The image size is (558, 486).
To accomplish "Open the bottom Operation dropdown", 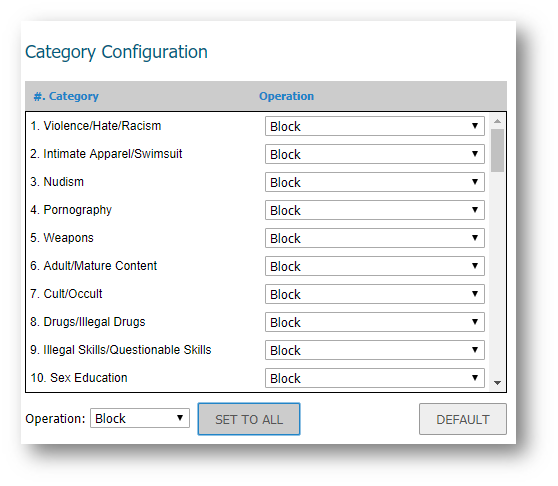I will (140, 418).
